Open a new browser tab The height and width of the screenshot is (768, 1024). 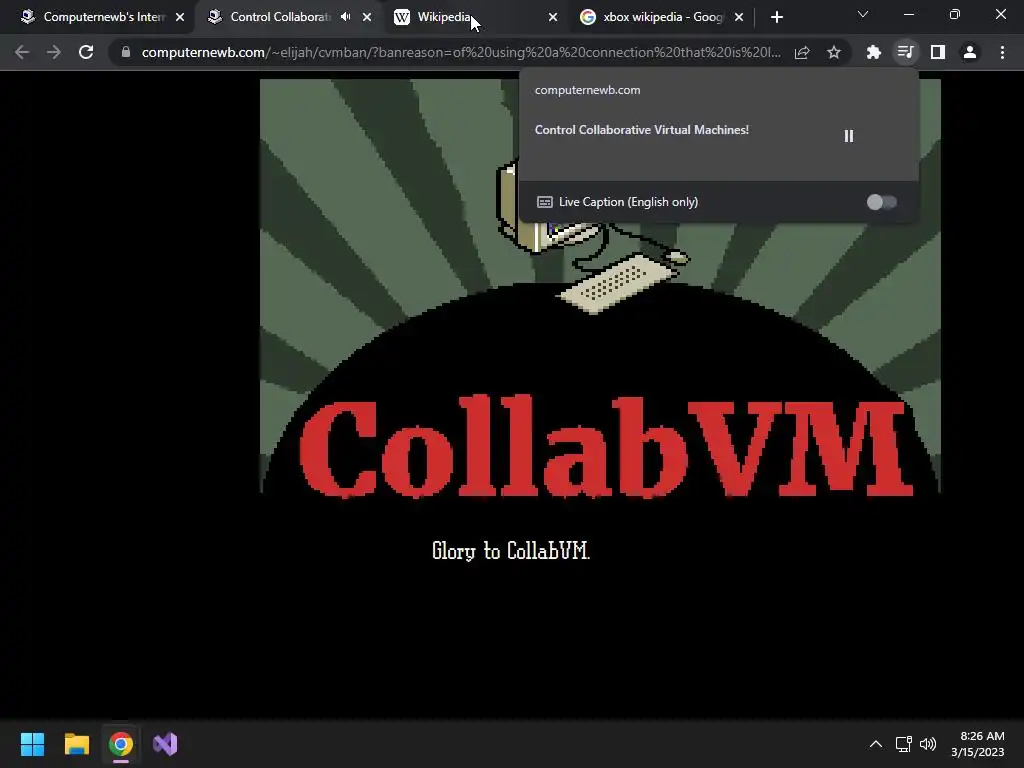(x=776, y=18)
